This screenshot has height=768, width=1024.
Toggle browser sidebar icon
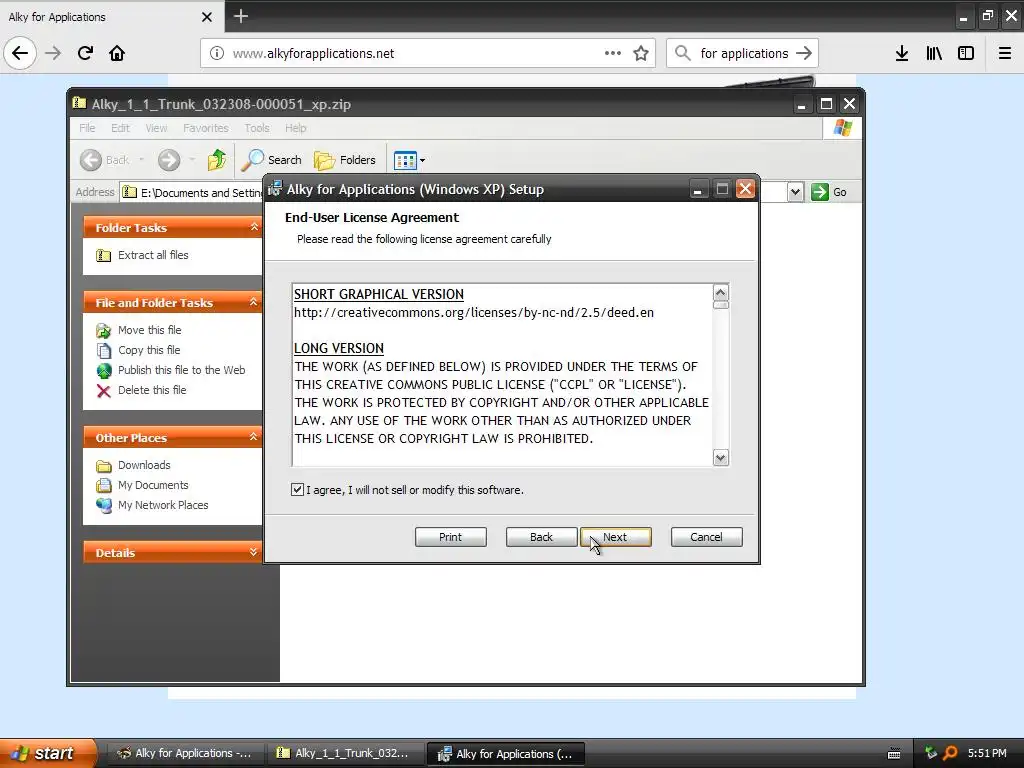pos(966,53)
